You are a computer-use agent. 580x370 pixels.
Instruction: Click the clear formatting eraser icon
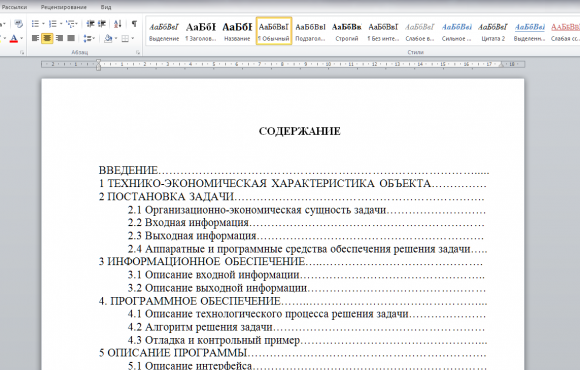(18, 24)
